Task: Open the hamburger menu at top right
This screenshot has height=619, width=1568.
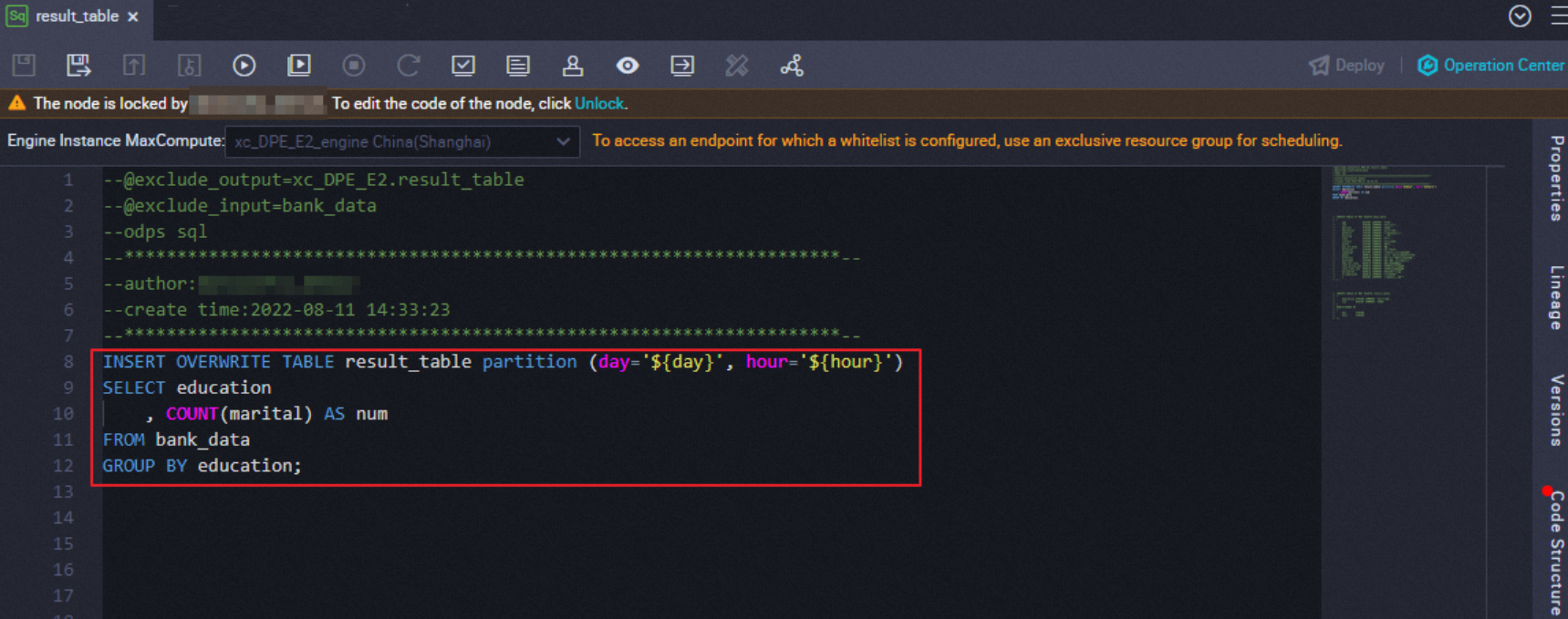Action: tap(1558, 15)
